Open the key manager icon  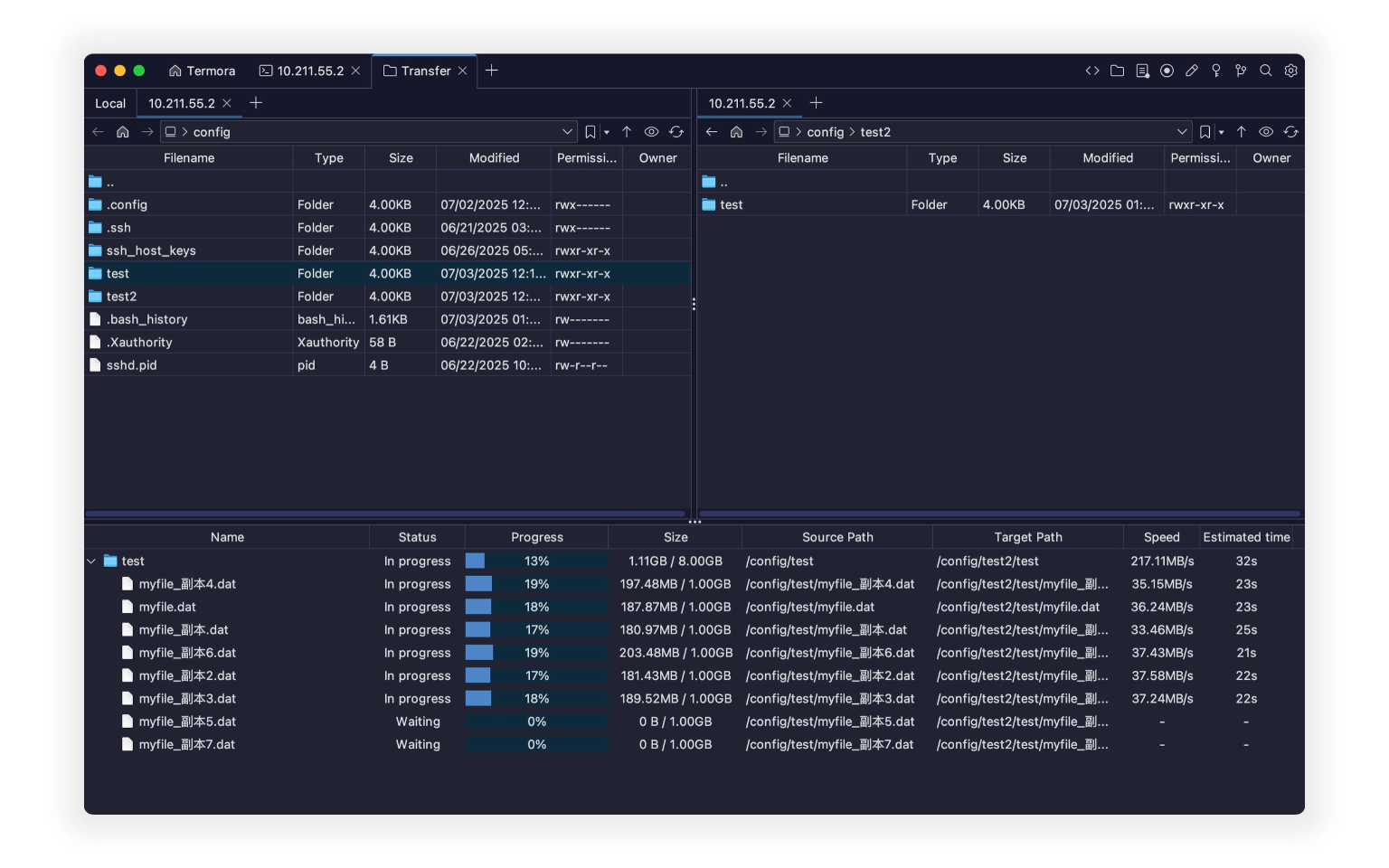[x=1216, y=71]
